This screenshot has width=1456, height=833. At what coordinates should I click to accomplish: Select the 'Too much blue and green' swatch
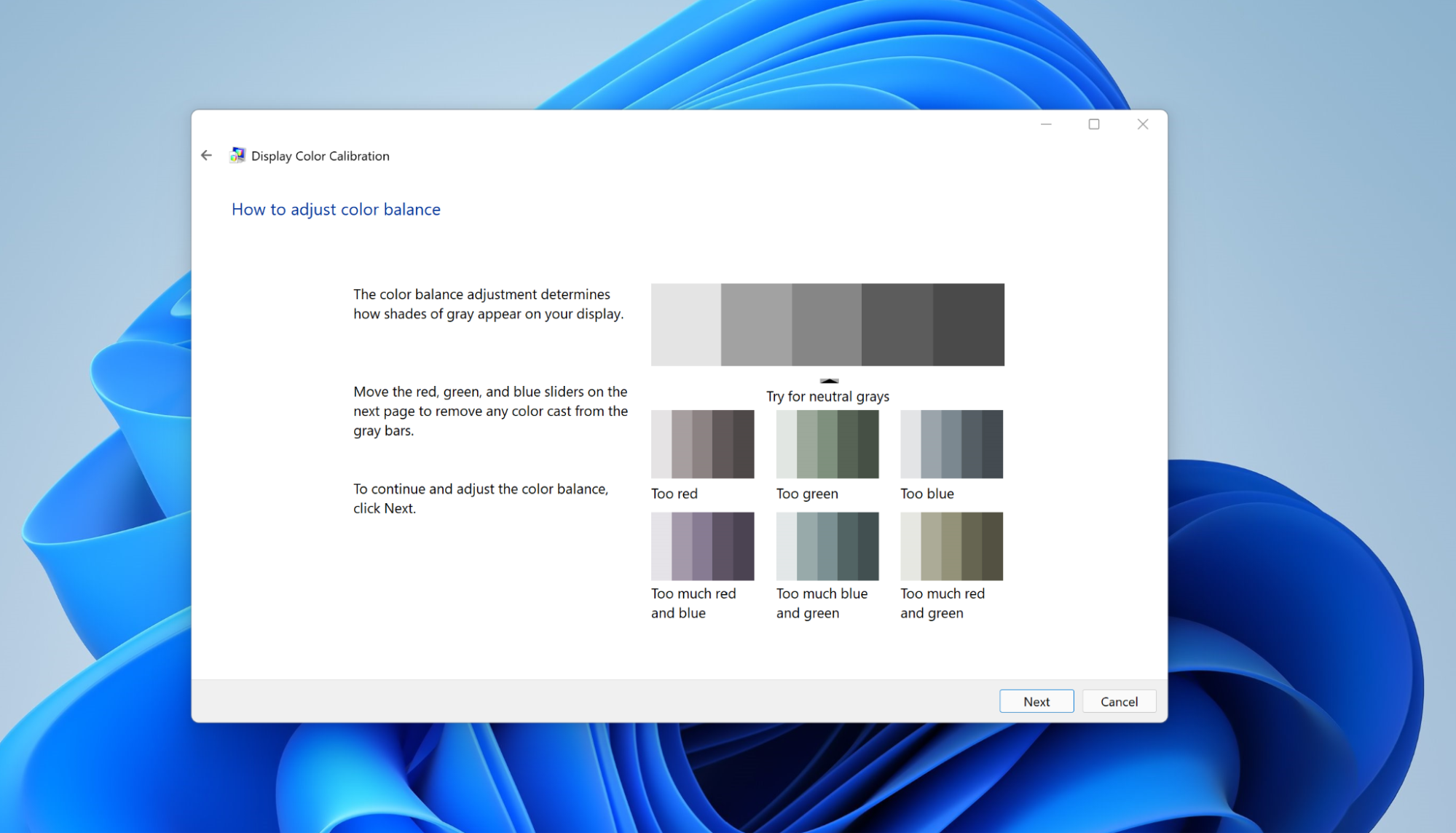point(827,546)
